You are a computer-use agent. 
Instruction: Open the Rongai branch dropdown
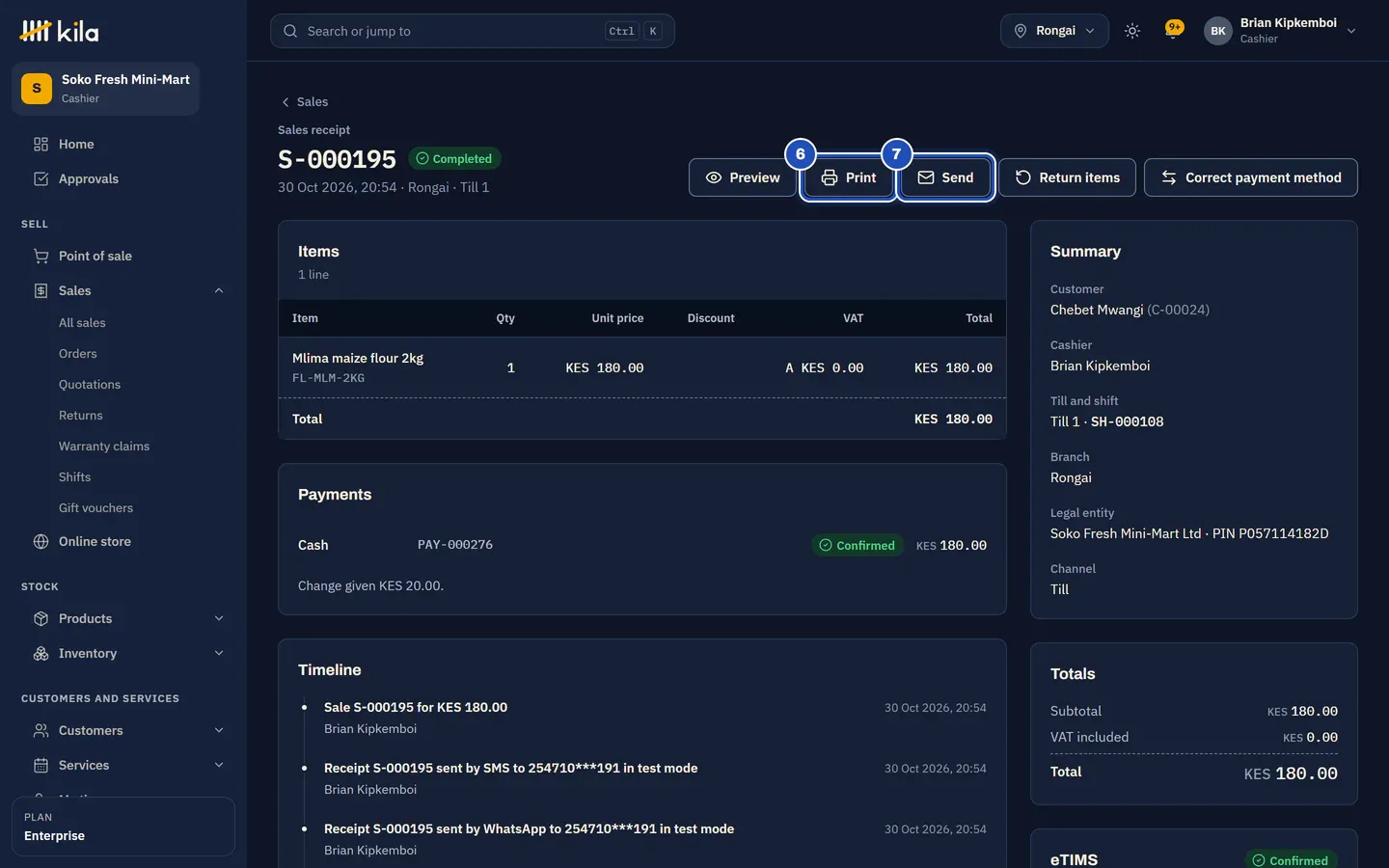pos(1054,31)
